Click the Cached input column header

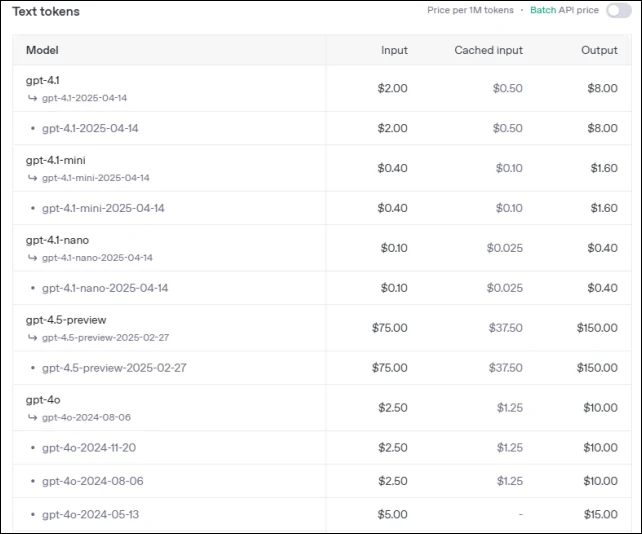tap(488, 50)
